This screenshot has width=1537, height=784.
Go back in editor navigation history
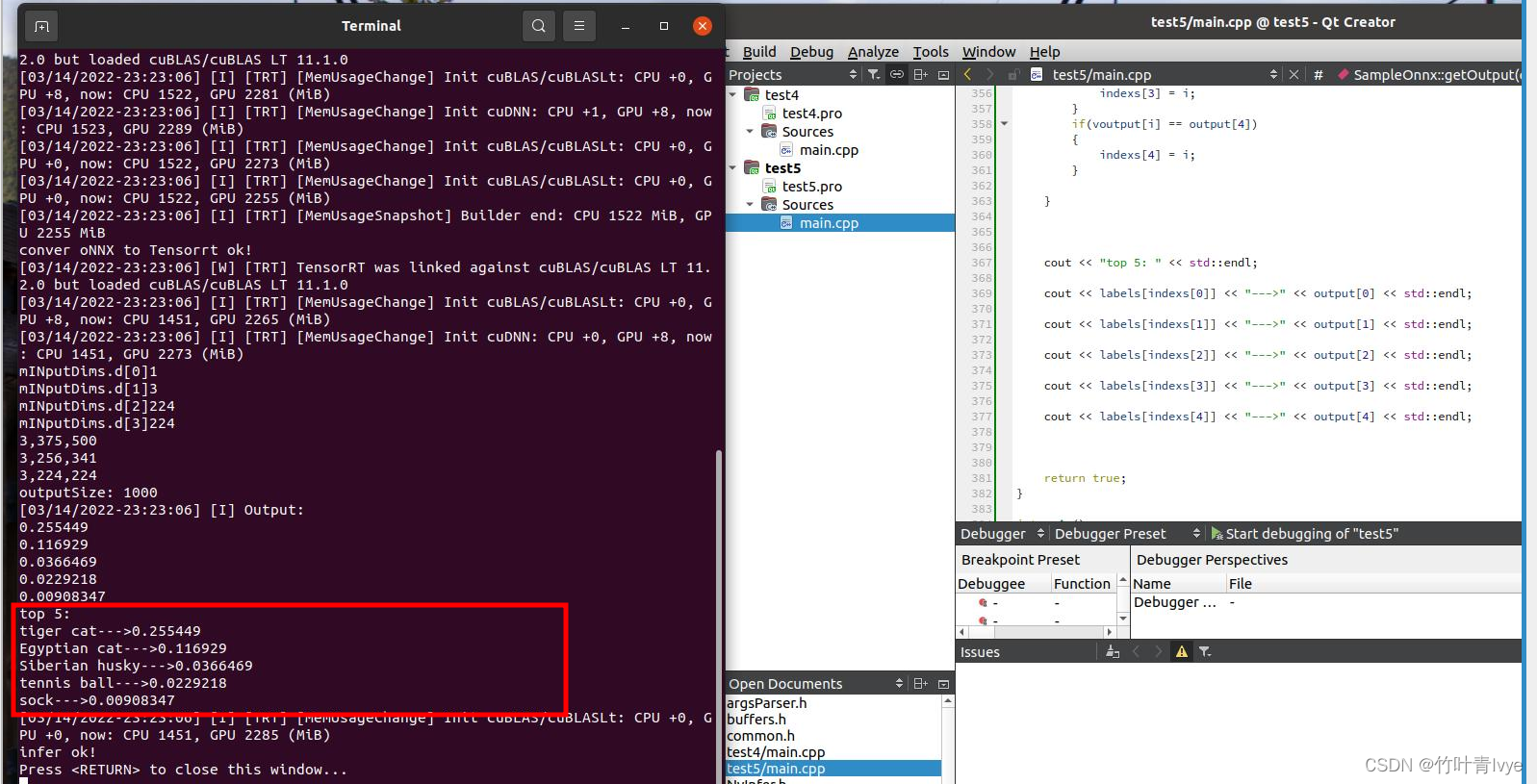click(x=967, y=74)
